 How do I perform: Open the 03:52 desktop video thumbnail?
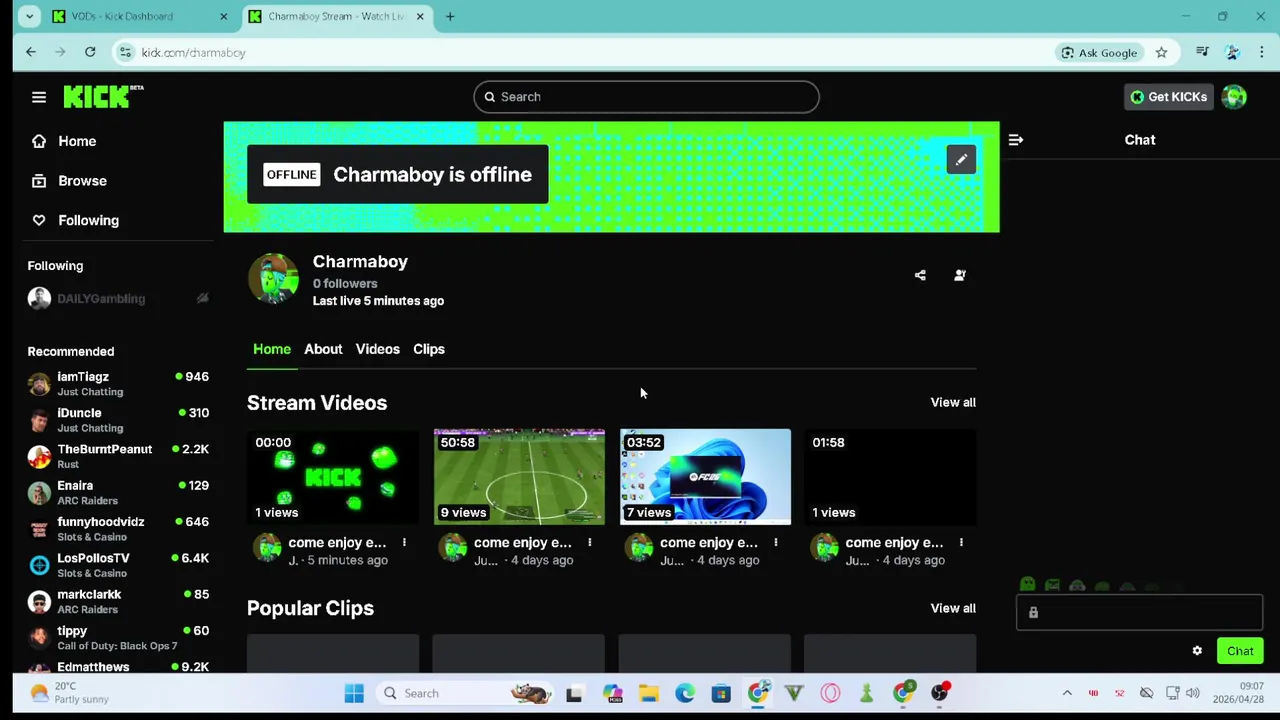(x=705, y=477)
